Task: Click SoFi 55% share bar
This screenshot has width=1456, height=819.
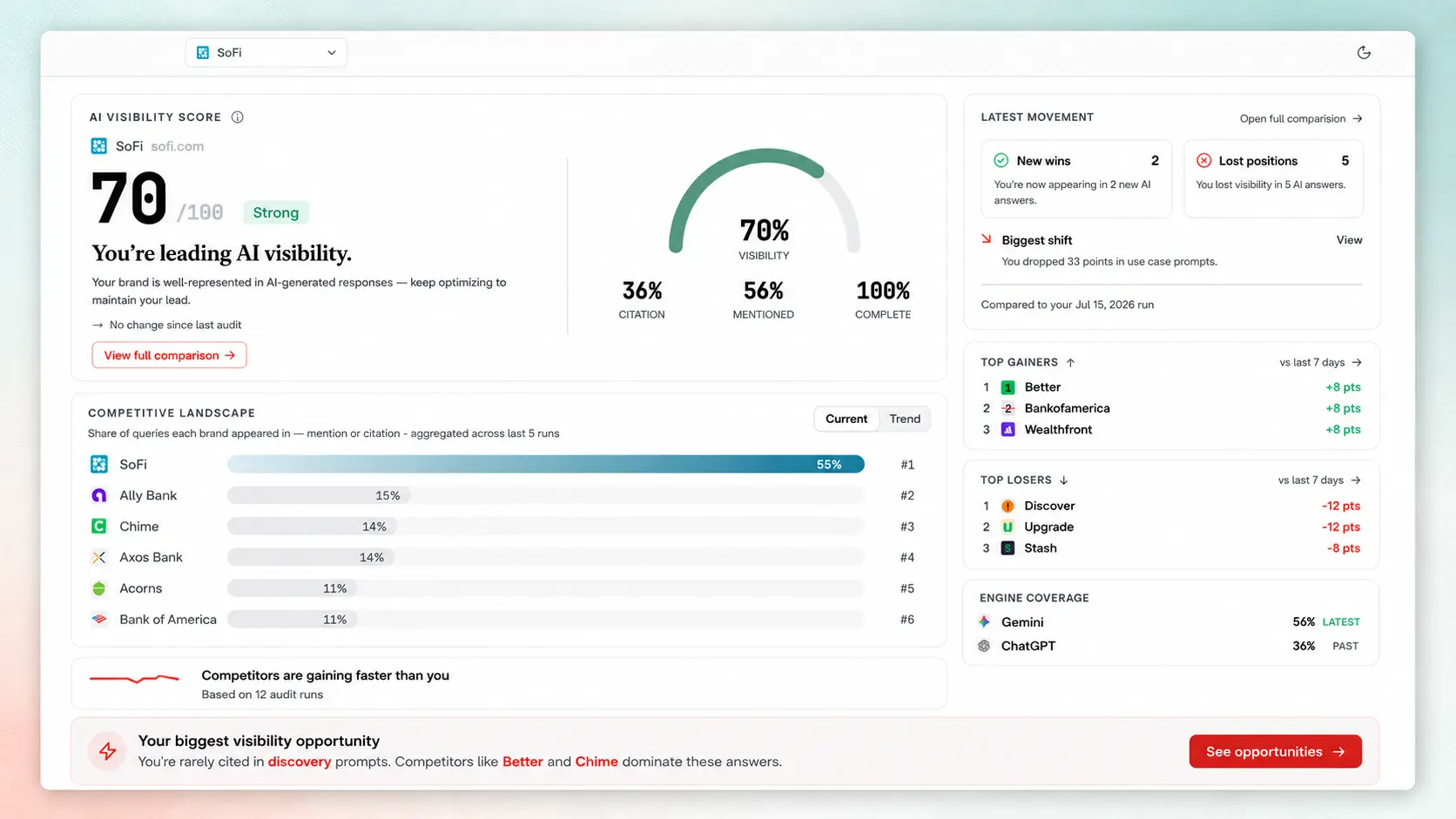Action: [x=546, y=464]
